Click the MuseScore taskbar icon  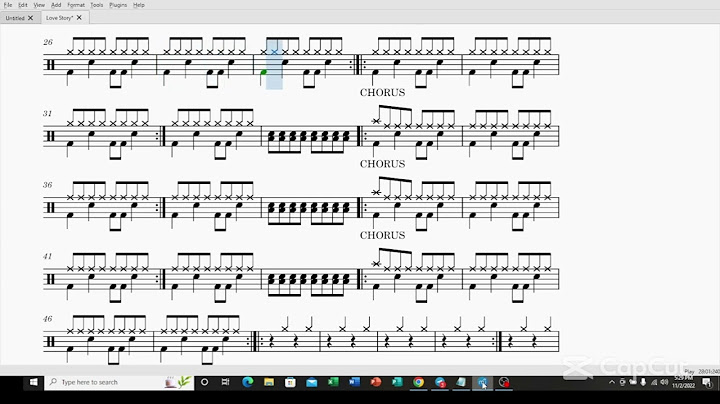click(x=483, y=382)
